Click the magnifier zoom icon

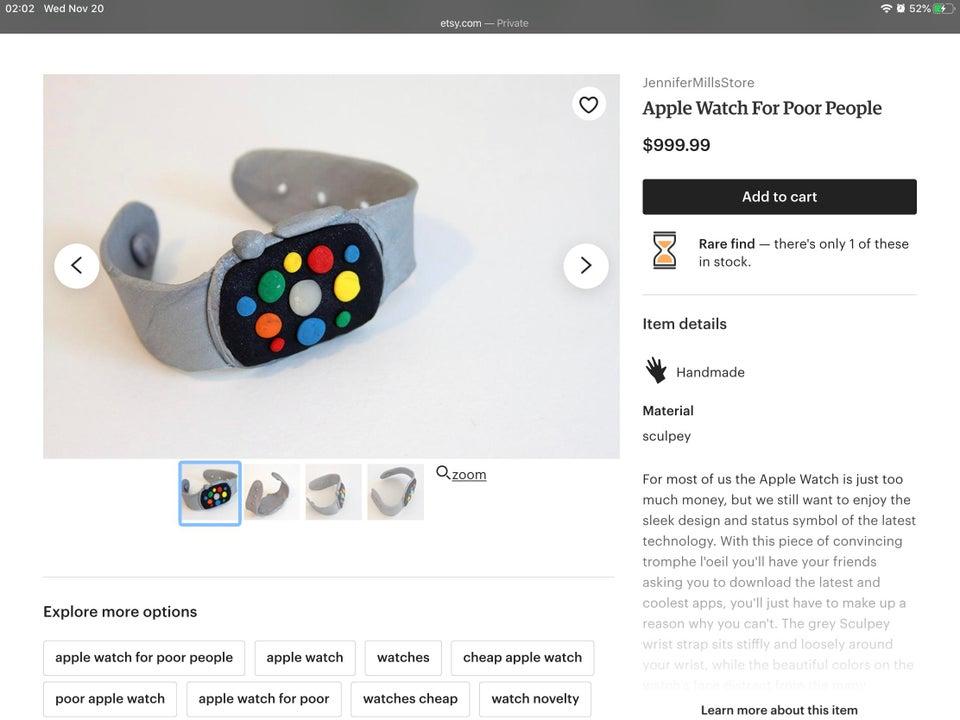tap(443, 473)
